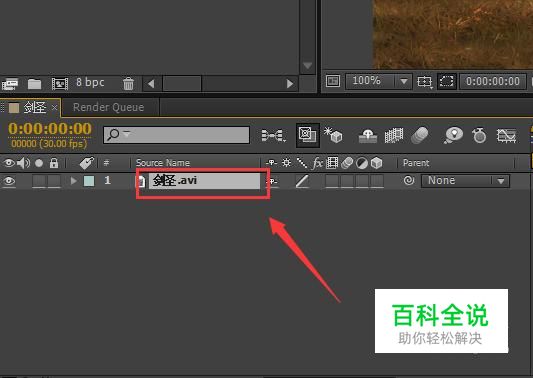Enable Frame Blending on 剑圣.avi layer
Screen dimensions: 533x378
point(332,181)
